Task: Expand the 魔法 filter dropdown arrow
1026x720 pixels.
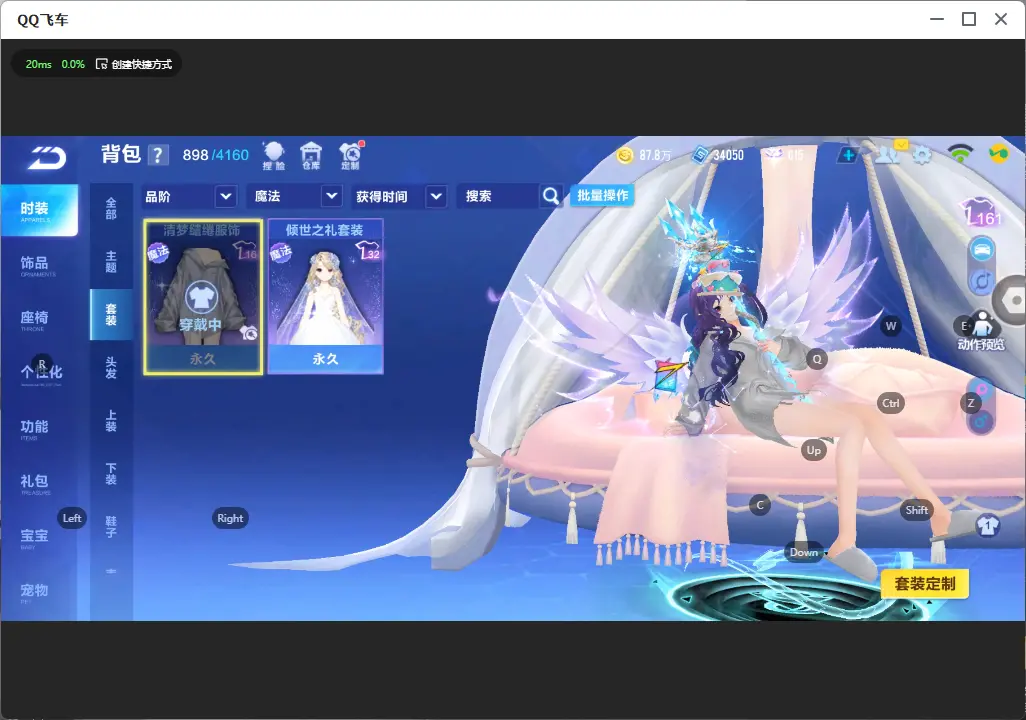Action: [332, 196]
